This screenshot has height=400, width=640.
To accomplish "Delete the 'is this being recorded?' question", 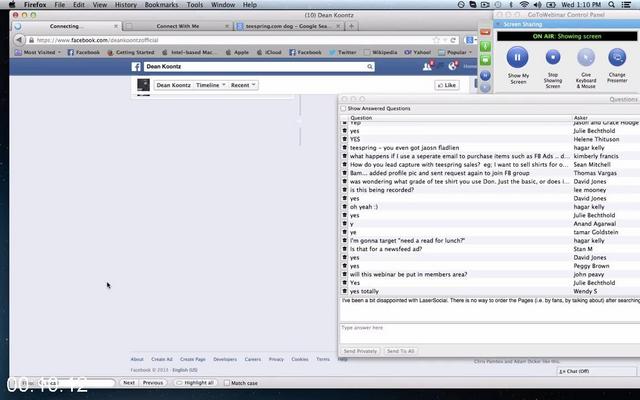I will click(x=344, y=190).
